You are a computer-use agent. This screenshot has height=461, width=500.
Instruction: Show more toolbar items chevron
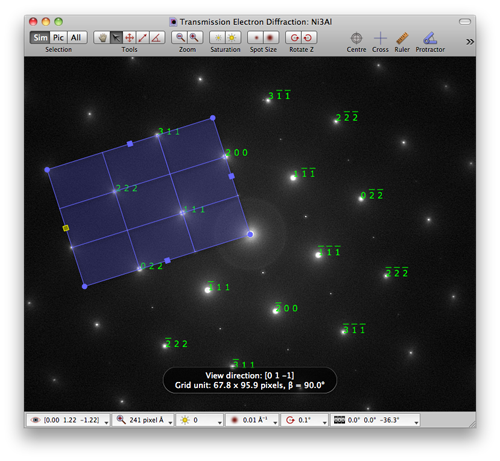click(x=470, y=42)
